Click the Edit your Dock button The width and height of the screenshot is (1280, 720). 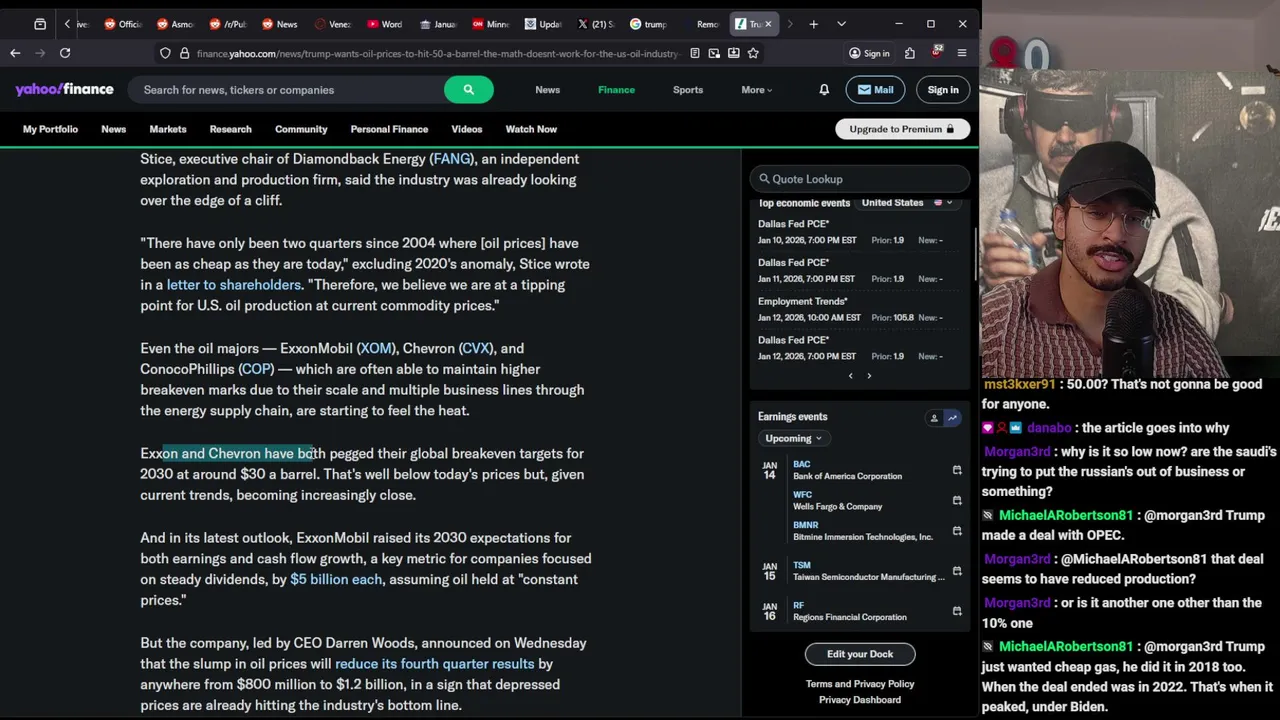(x=860, y=654)
